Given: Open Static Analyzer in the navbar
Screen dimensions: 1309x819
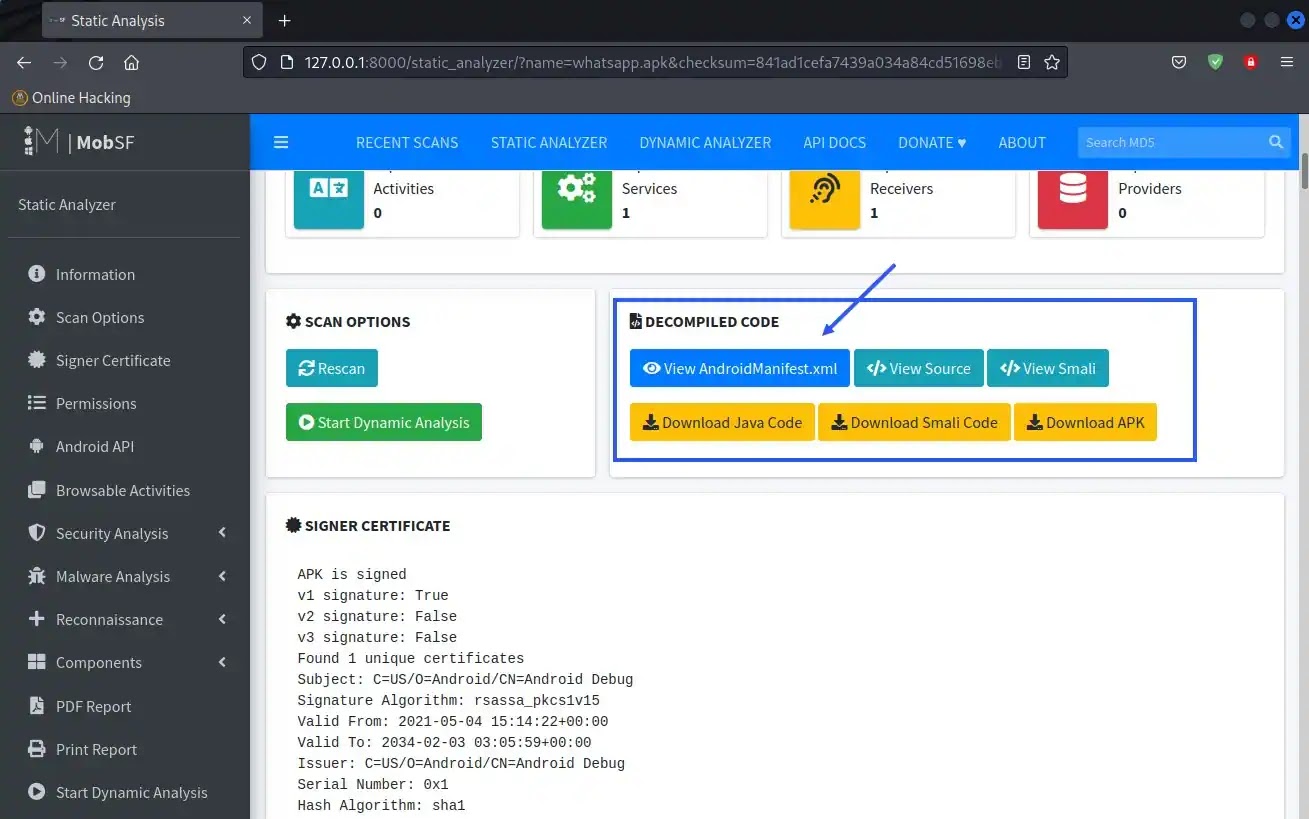Looking at the screenshot, I should (549, 142).
